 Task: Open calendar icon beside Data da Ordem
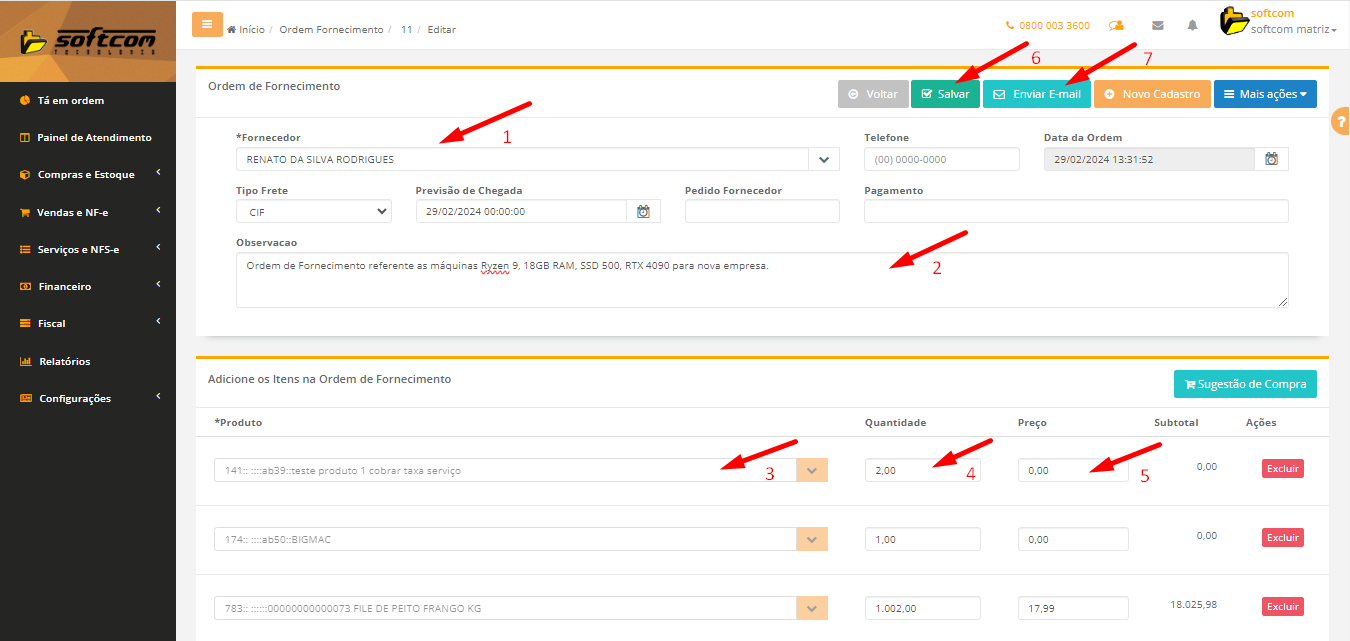[x=1271, y=159]
